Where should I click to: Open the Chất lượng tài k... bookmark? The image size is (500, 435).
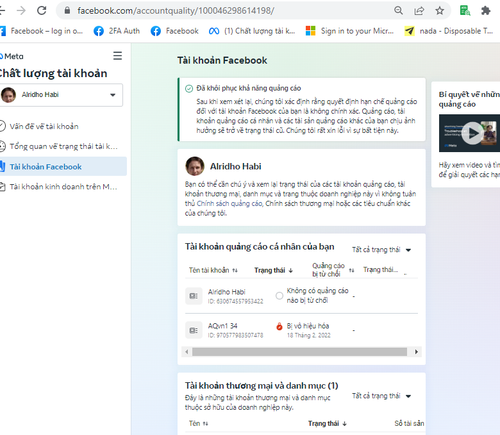click(x=252, y=31)
